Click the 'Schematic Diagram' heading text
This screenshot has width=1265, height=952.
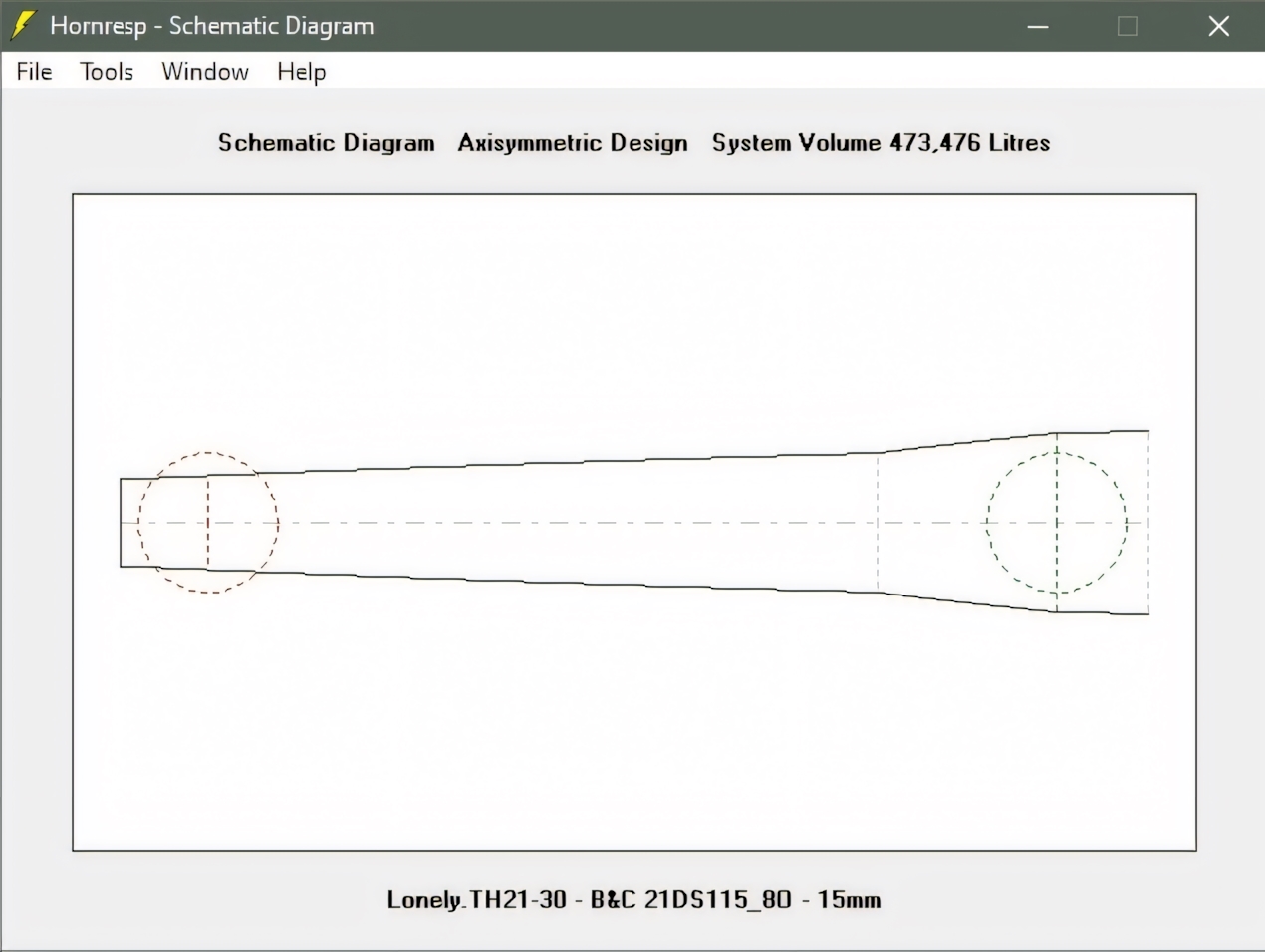click(326, 143)
